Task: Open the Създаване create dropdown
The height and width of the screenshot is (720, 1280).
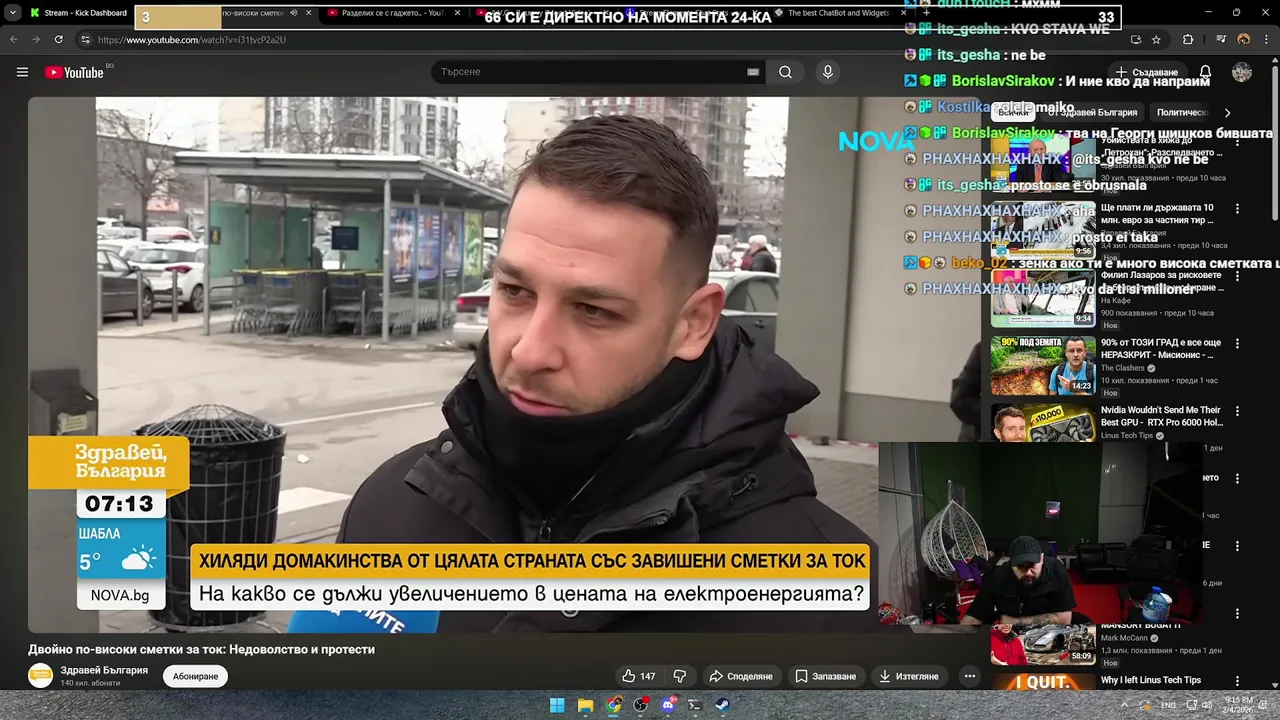Action: click(x=1147, y=72)
